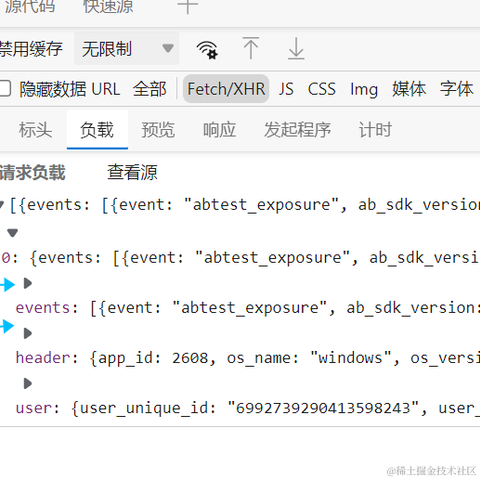Click the 请求负载 section heading
The width and height of the screenshot is (480, 480).
tap(32, 172)
